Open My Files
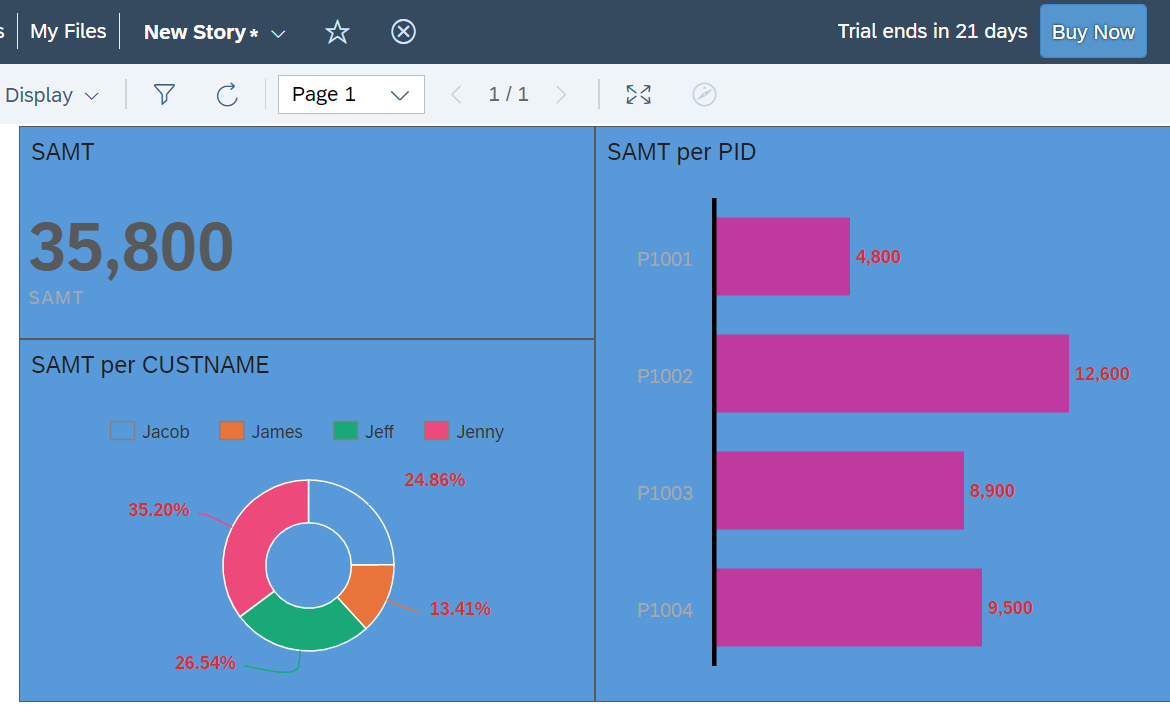Screen dimensions: 1170x708 pyautogui.click(x=68, y=31)
